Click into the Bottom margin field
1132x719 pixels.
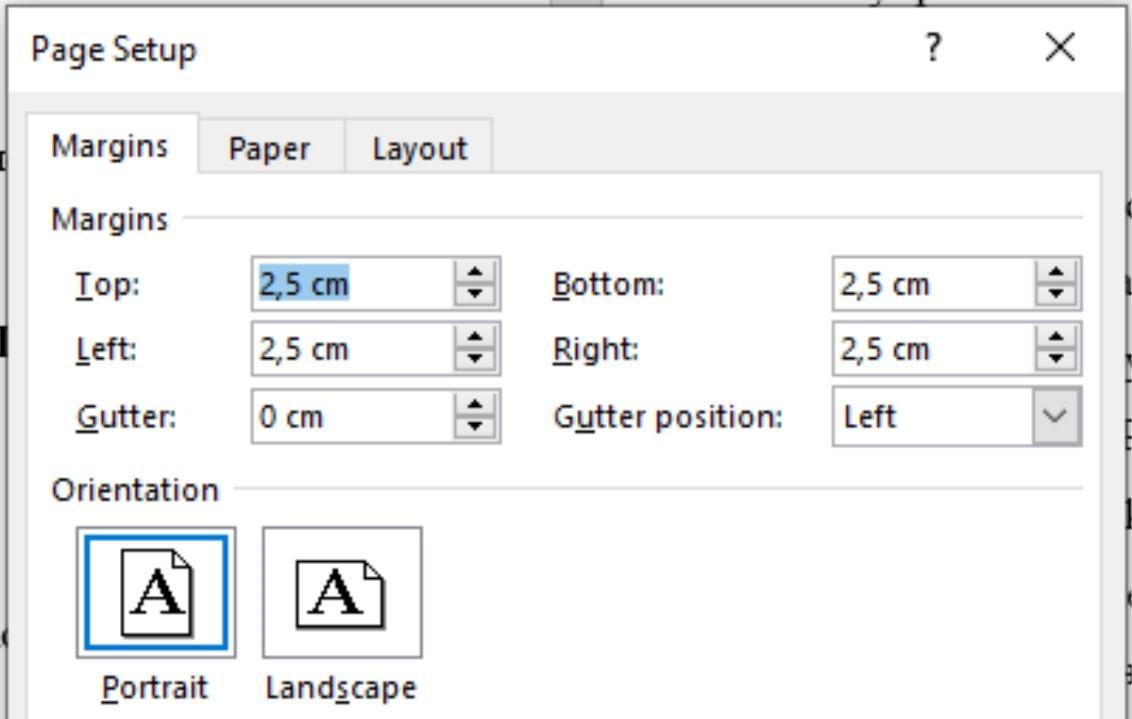click(933, 284)
